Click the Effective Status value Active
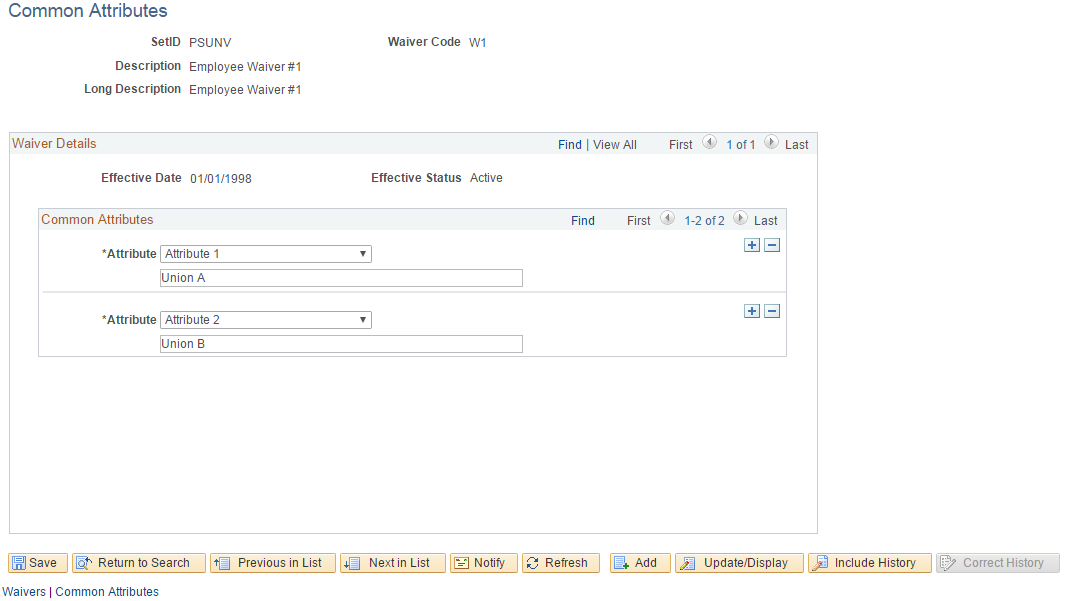The height and width of the screenshot is (601, 1066). [486, 178]
